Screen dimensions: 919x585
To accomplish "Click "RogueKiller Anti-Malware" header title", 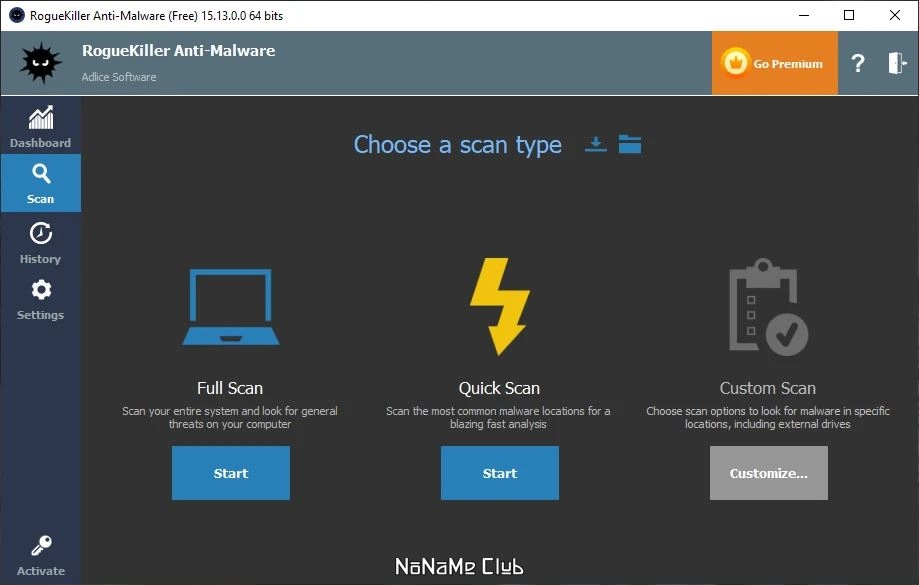I will click(178, 50).
